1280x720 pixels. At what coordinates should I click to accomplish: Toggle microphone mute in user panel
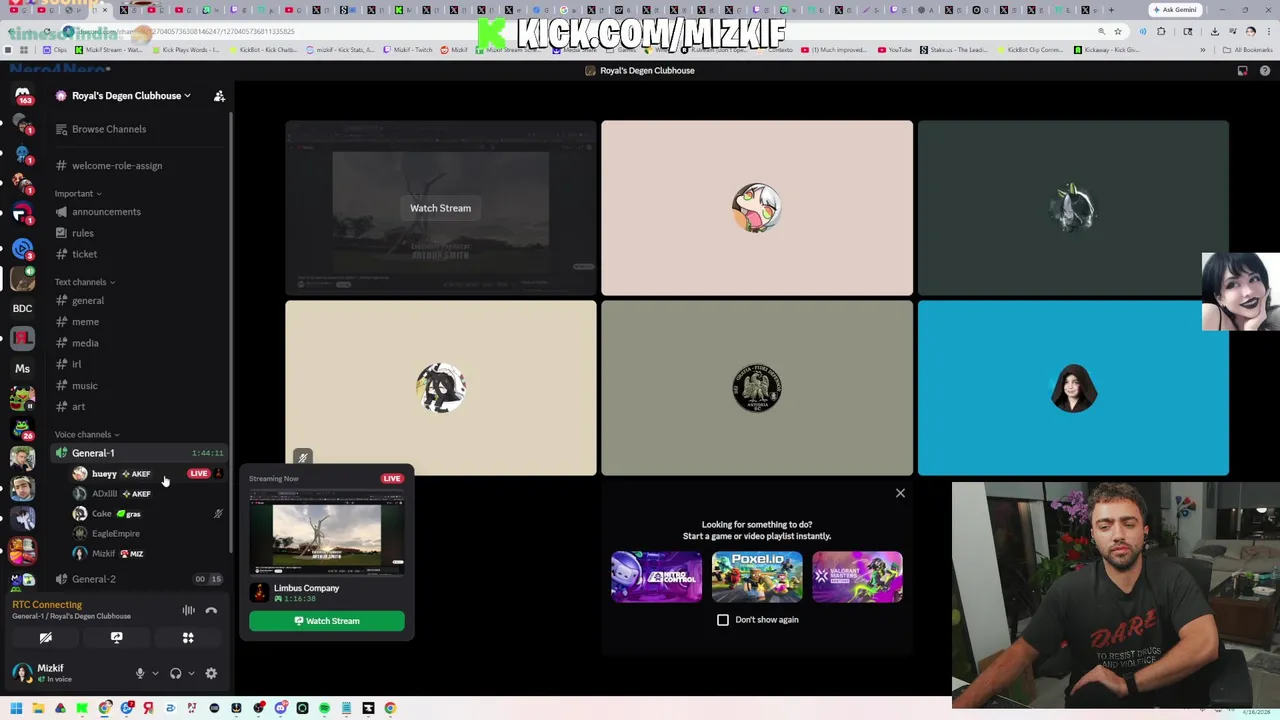point(140,674)
